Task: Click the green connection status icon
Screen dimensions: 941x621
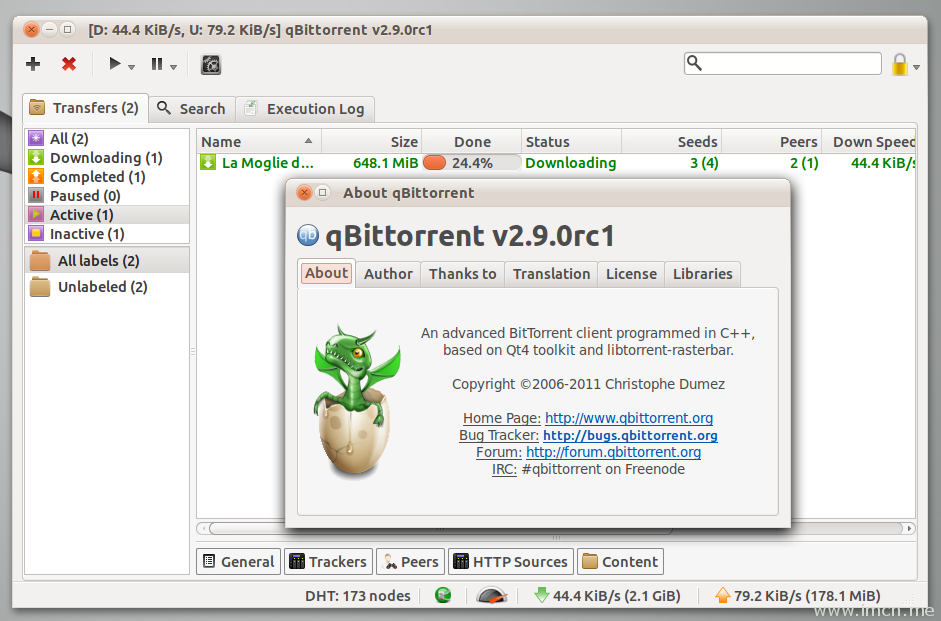Action: click(443, 595)
